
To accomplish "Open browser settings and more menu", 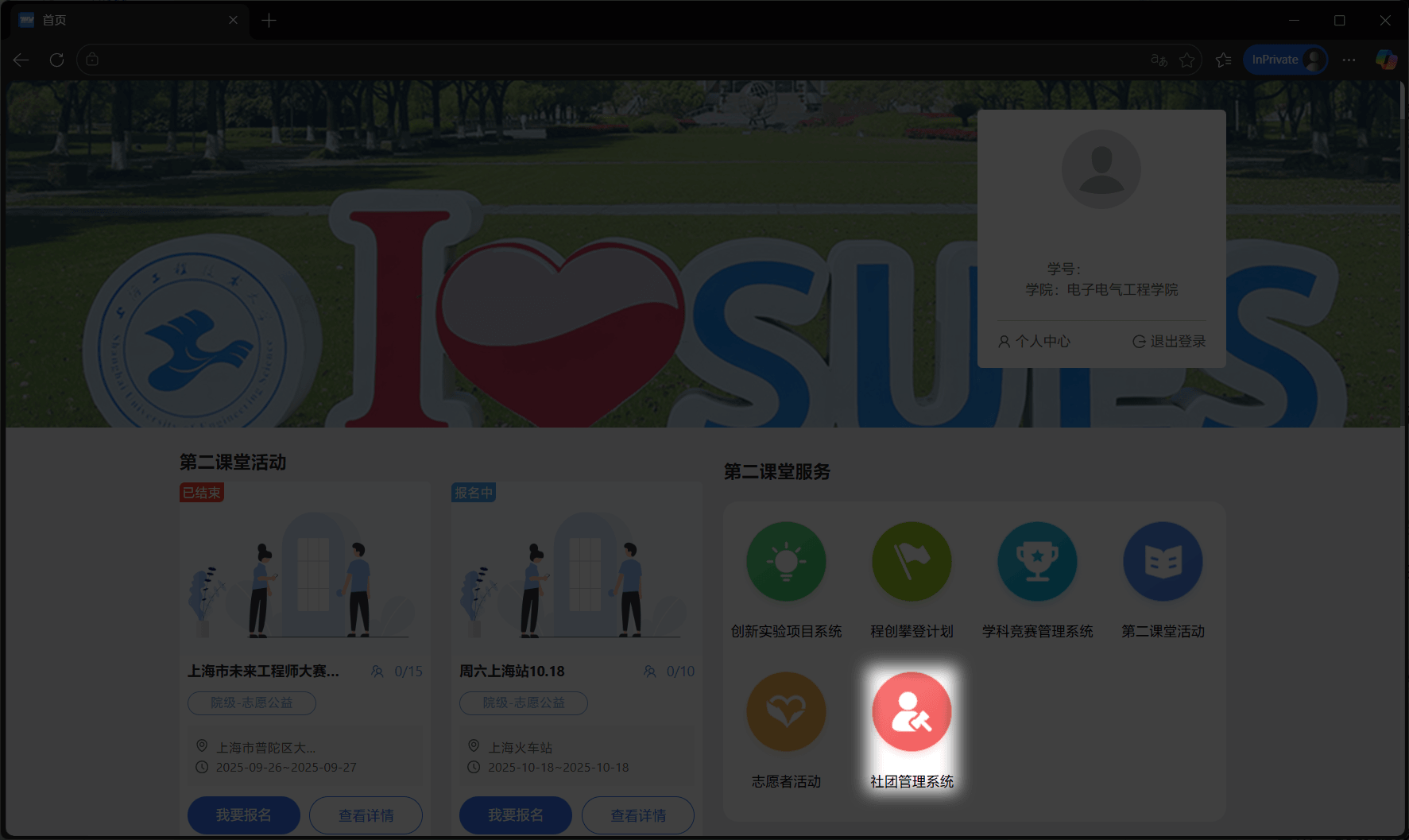I will point(1349,60).
